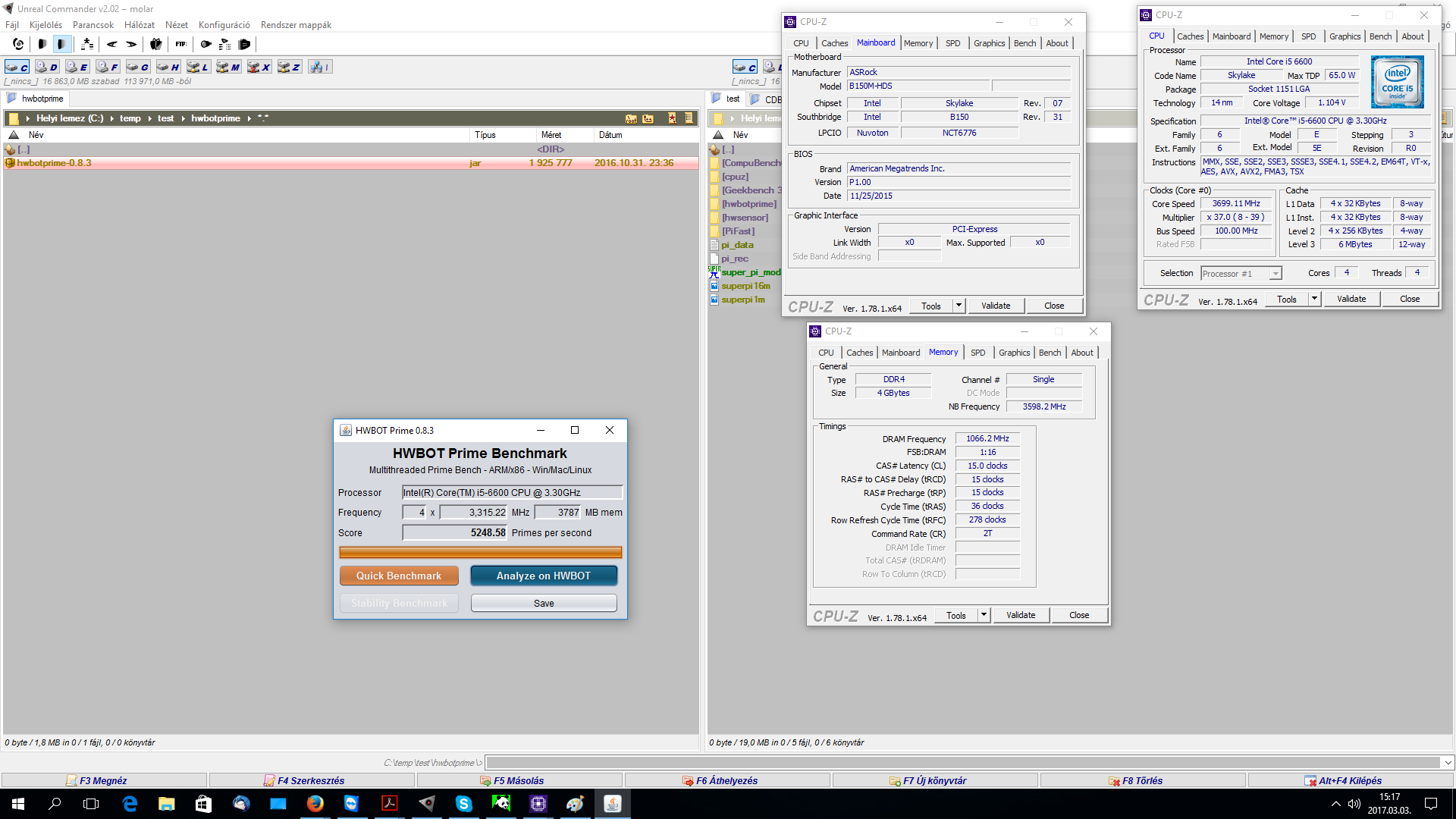Switch left panel to drive E
Image resolution: width=1456 pixels, height=819 pixels.
[77, 67]
